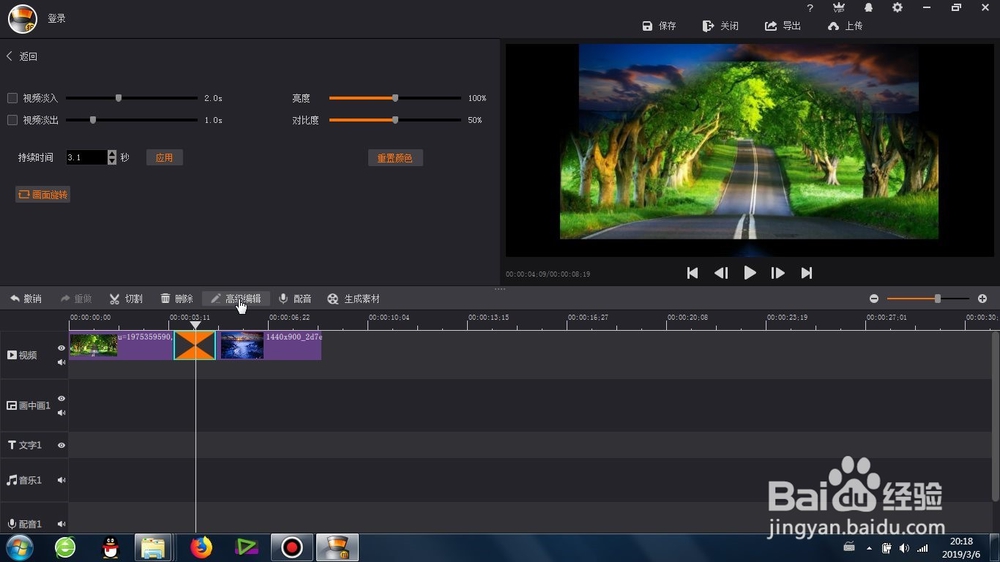Click the 应用 apply button
1000x562 pixels.
click(x=165, y=158)
